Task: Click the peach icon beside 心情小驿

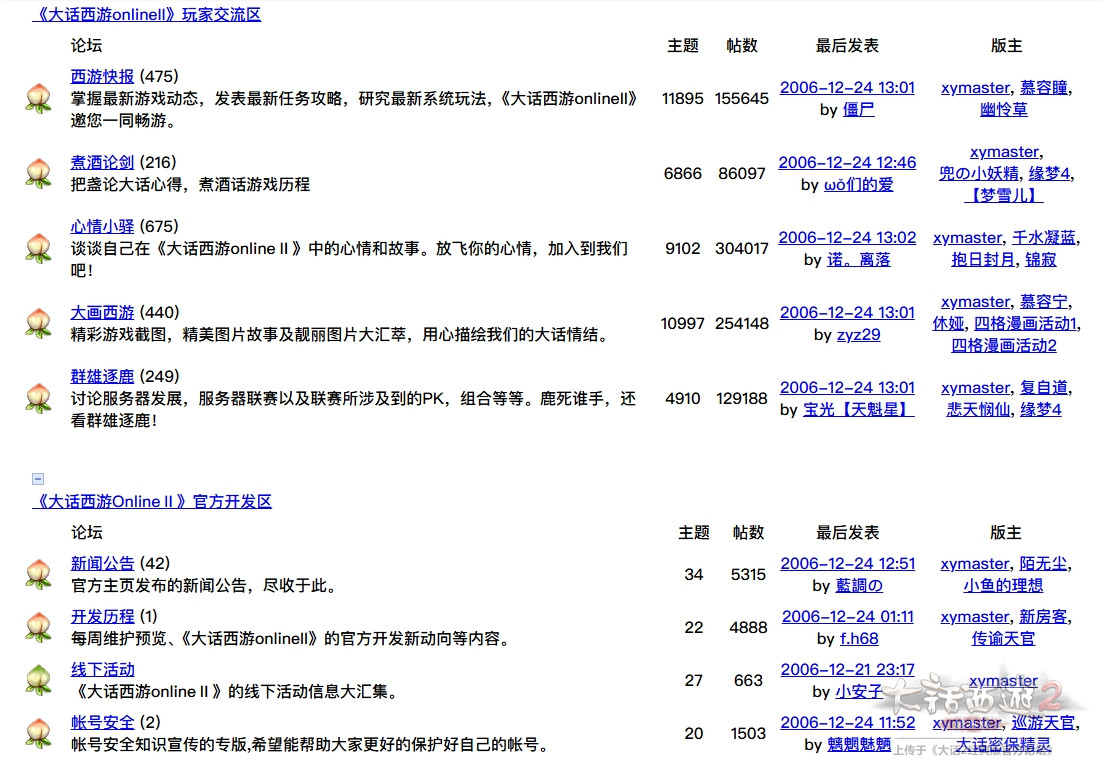Action: pyautogui.click(x=38, y=248)
